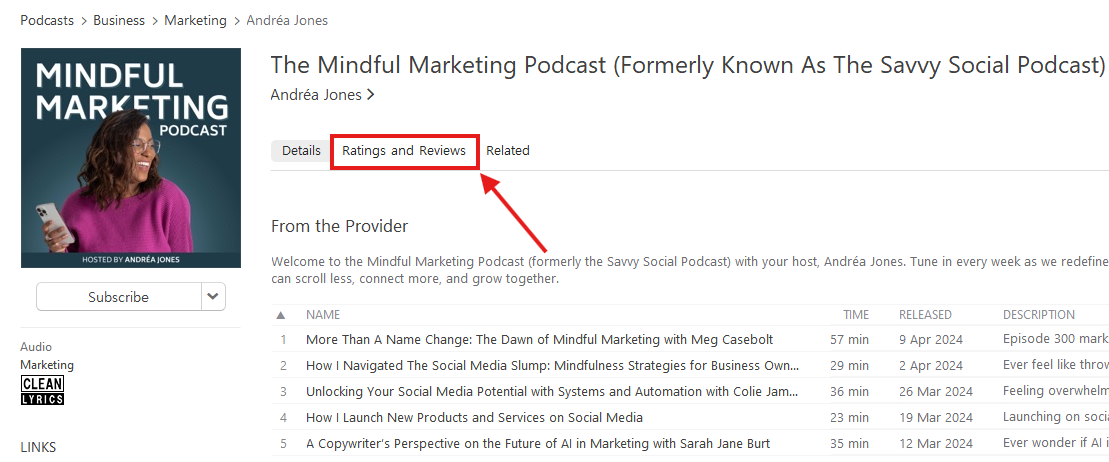Sort episodes by the RELEASED column
Viewport: 1109px width, 462px height.
point(925,315)
